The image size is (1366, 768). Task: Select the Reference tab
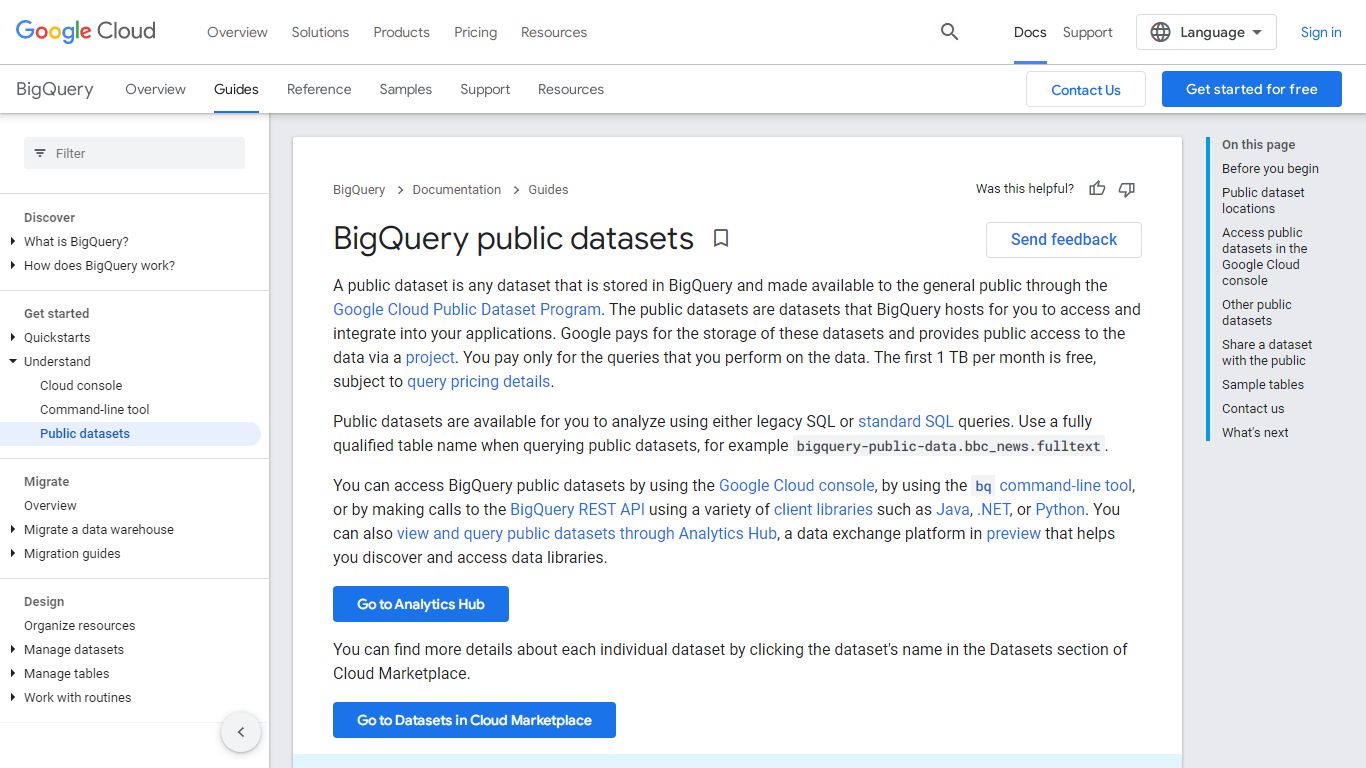click(x=319, y=89)
